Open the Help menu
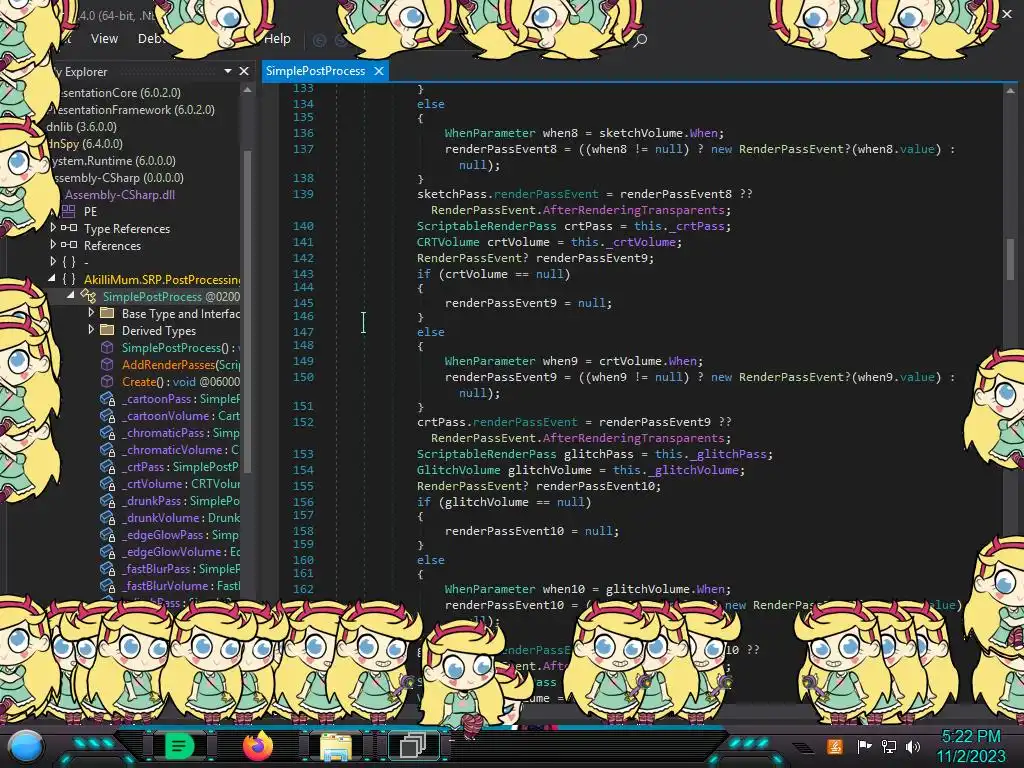This screenshot has width=1024, height=768. 277,39
